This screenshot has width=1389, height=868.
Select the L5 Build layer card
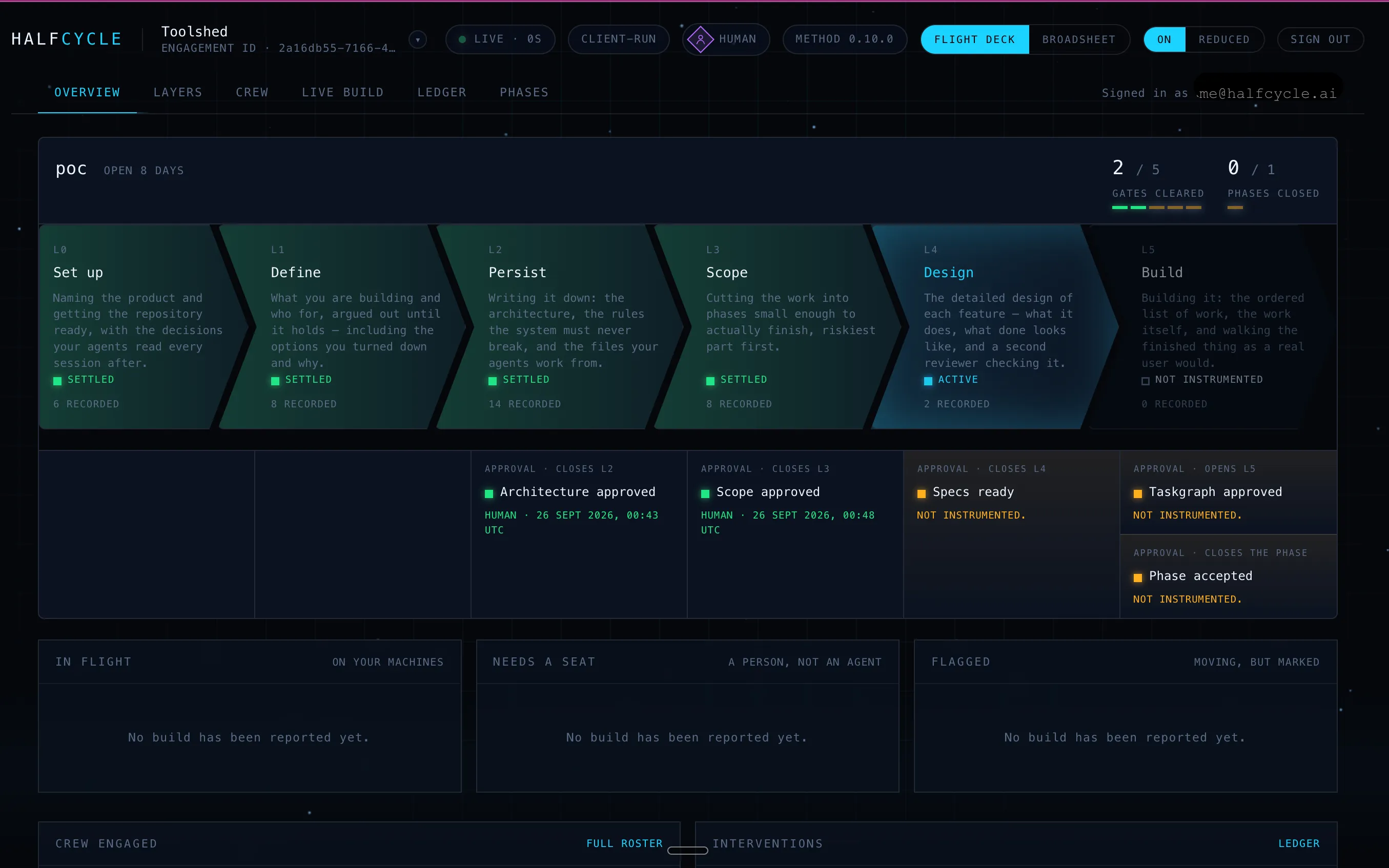1212,326
